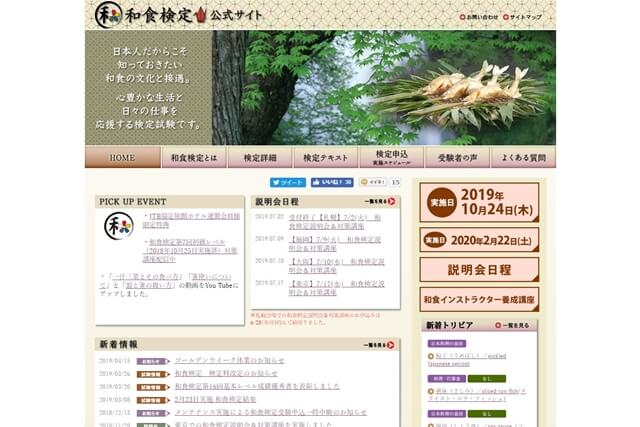Screen dimensions: 640x427
Task: Open the お問い合わせ contact link
Action: [x=479, y=17]
